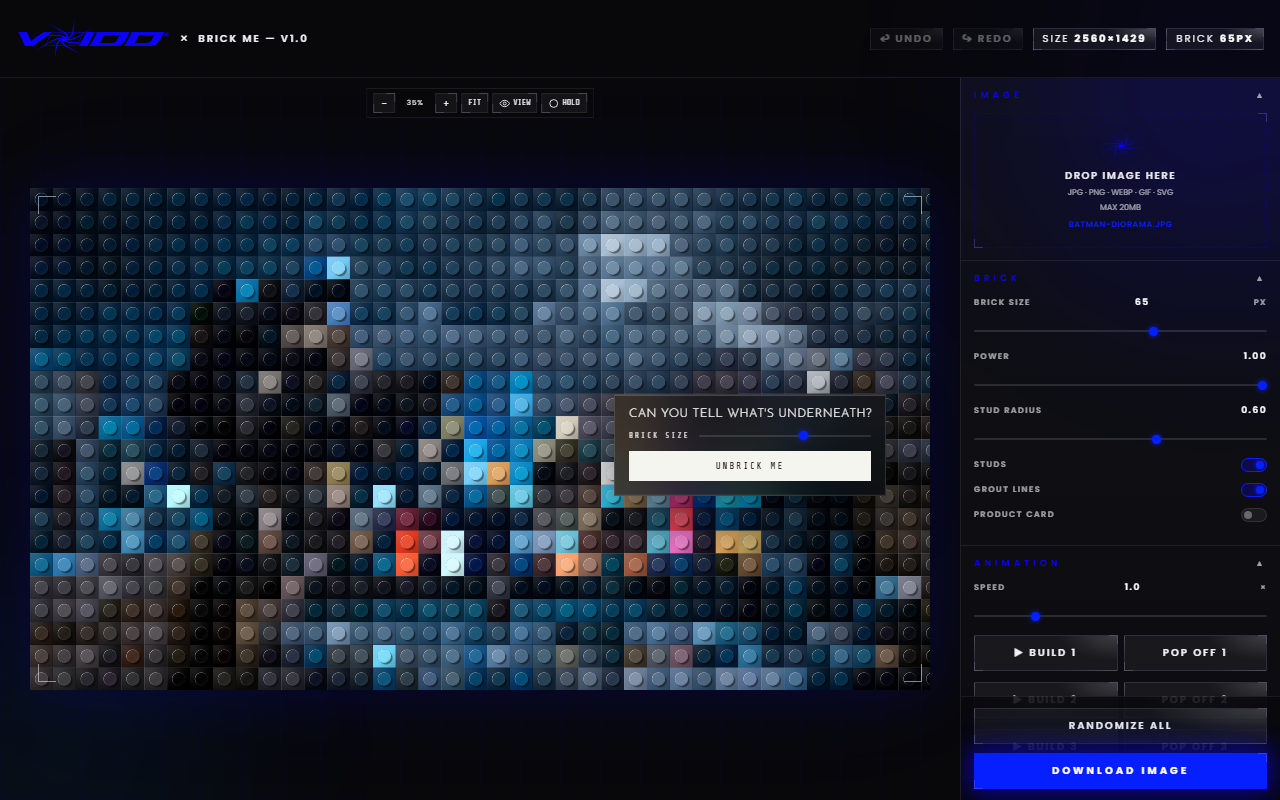Click the batman-diorama.jpg file name
1280x800 pixels.
1120,224
